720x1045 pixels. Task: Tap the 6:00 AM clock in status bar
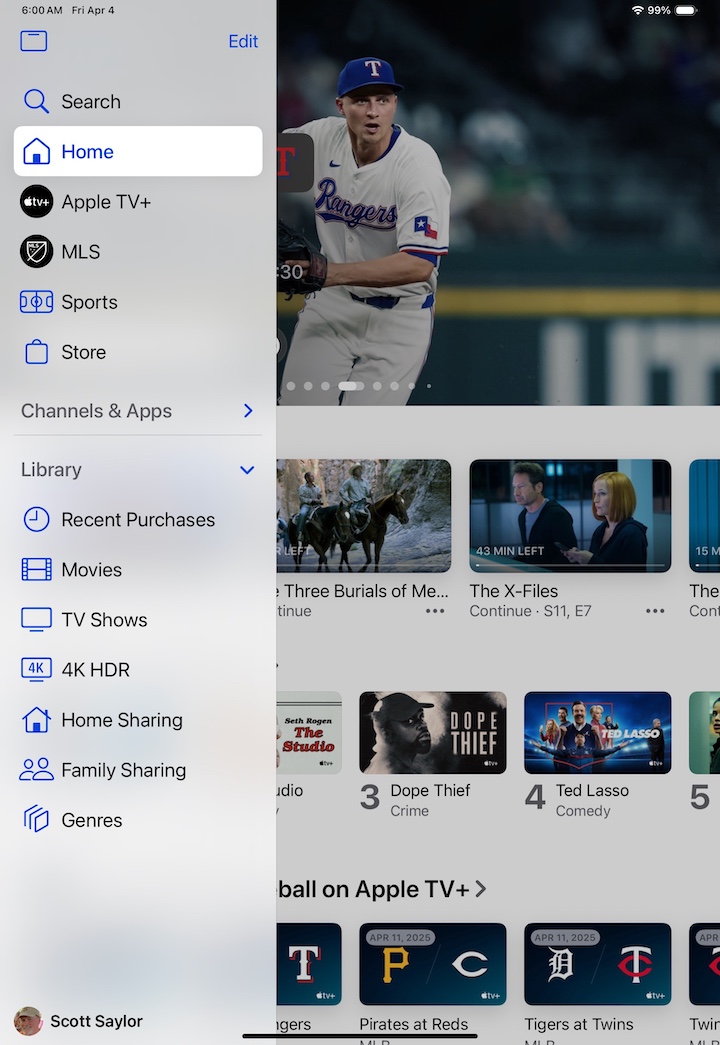42,10
